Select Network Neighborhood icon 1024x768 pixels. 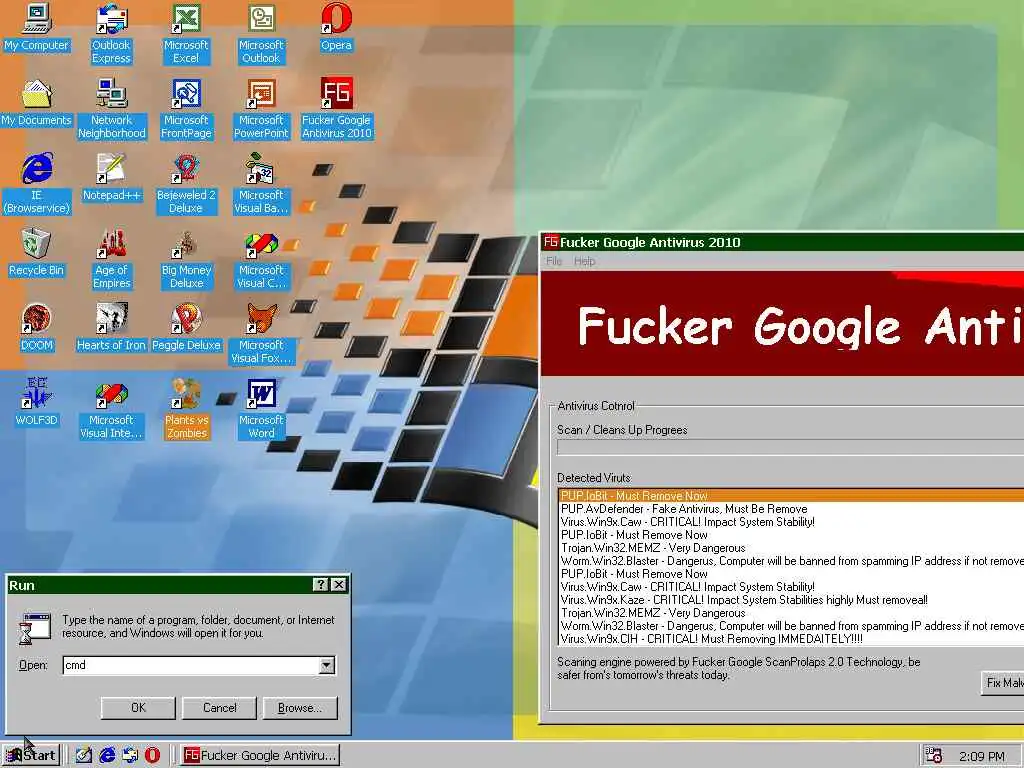coord(112,109)
